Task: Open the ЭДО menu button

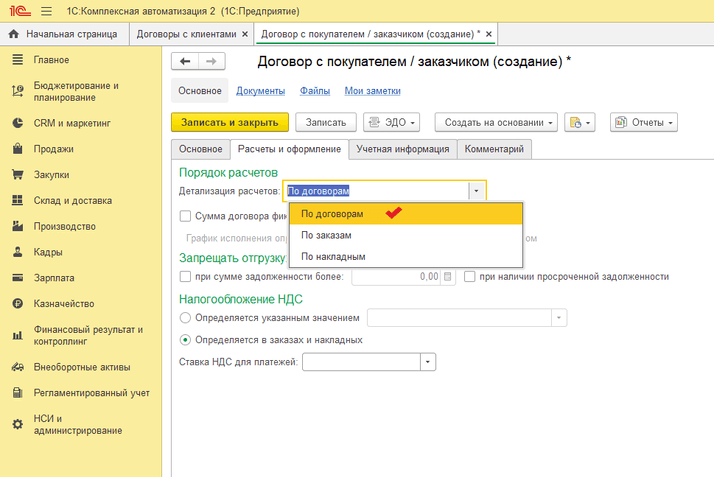Action: 390,122
